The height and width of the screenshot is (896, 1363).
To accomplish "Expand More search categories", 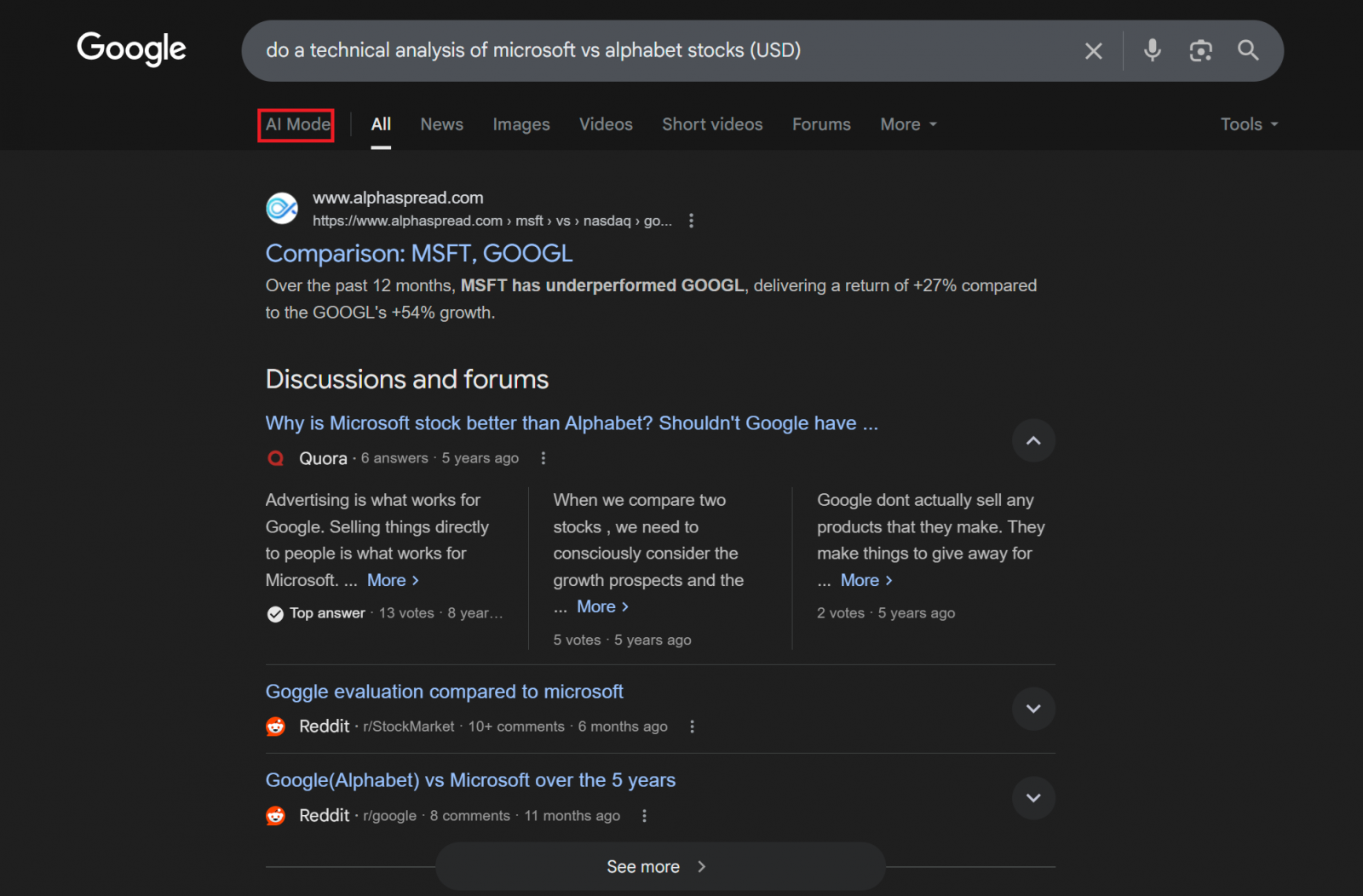I will [x=906, y=123].
